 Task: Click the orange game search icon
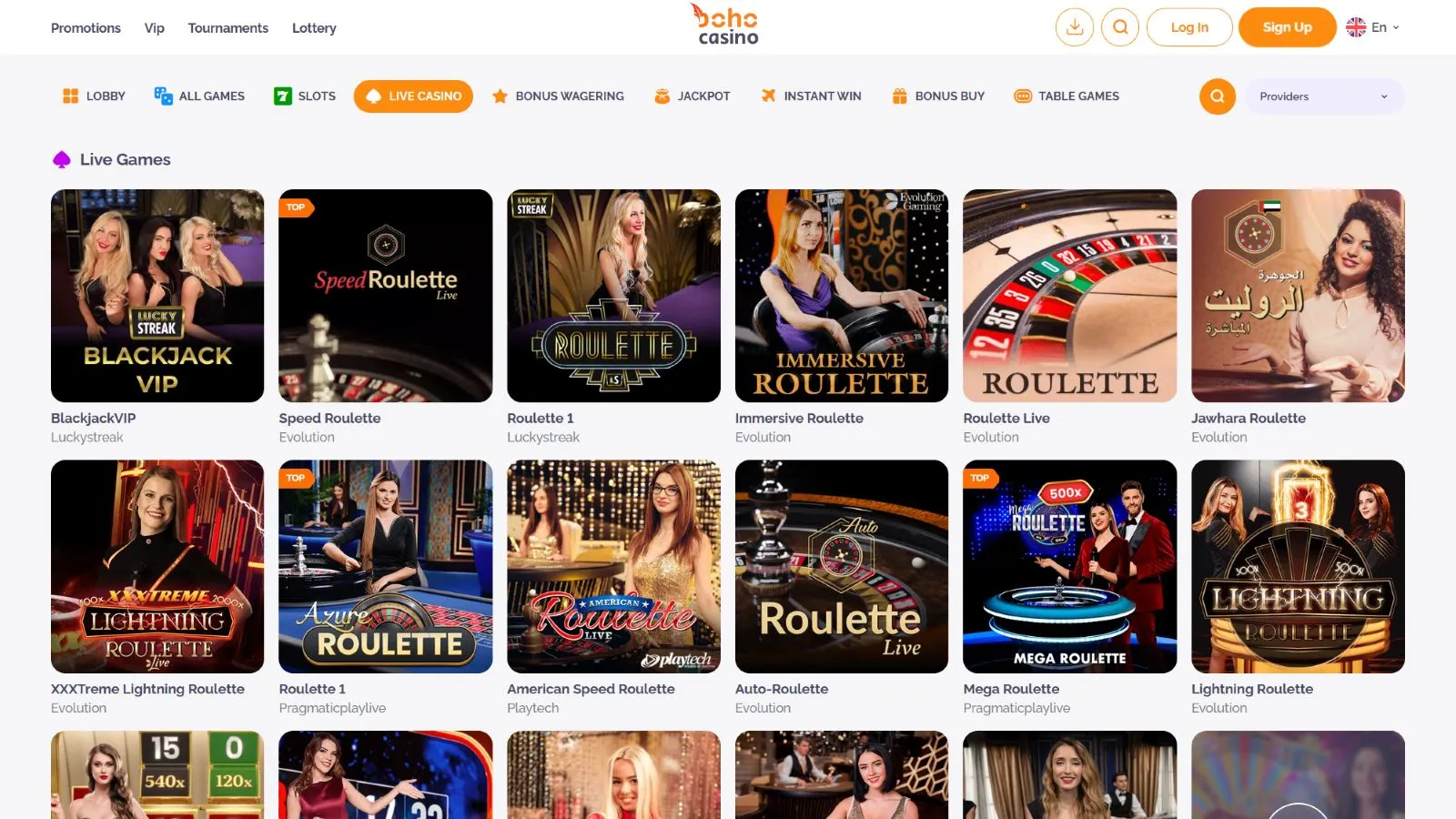click(1218, 96)
